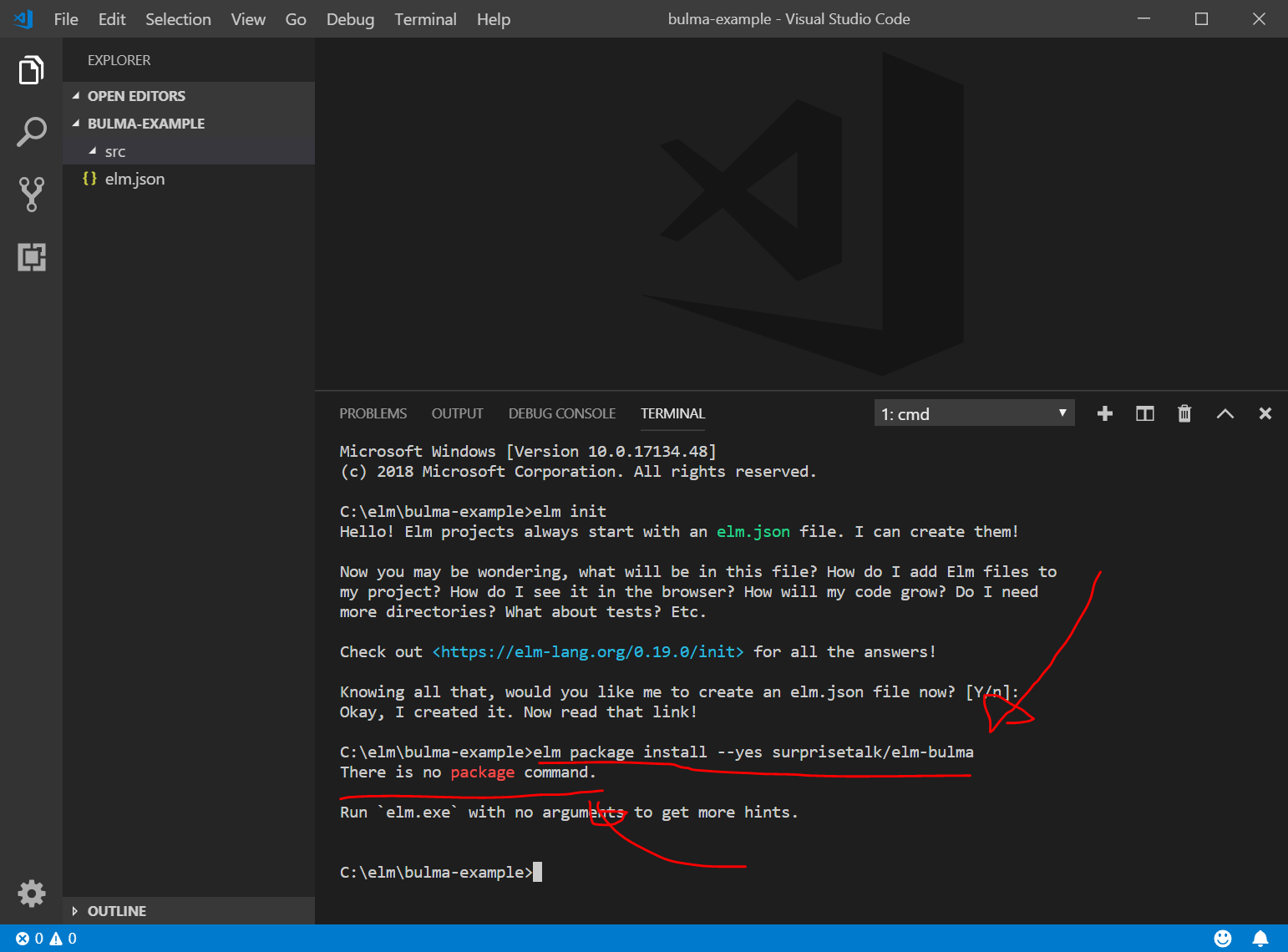Open the terminal selector dropdown '1: cmd'
Image resolution: width=1288 pixels, height=952 pixels.
pyautogui.click(x=974, y=413)
